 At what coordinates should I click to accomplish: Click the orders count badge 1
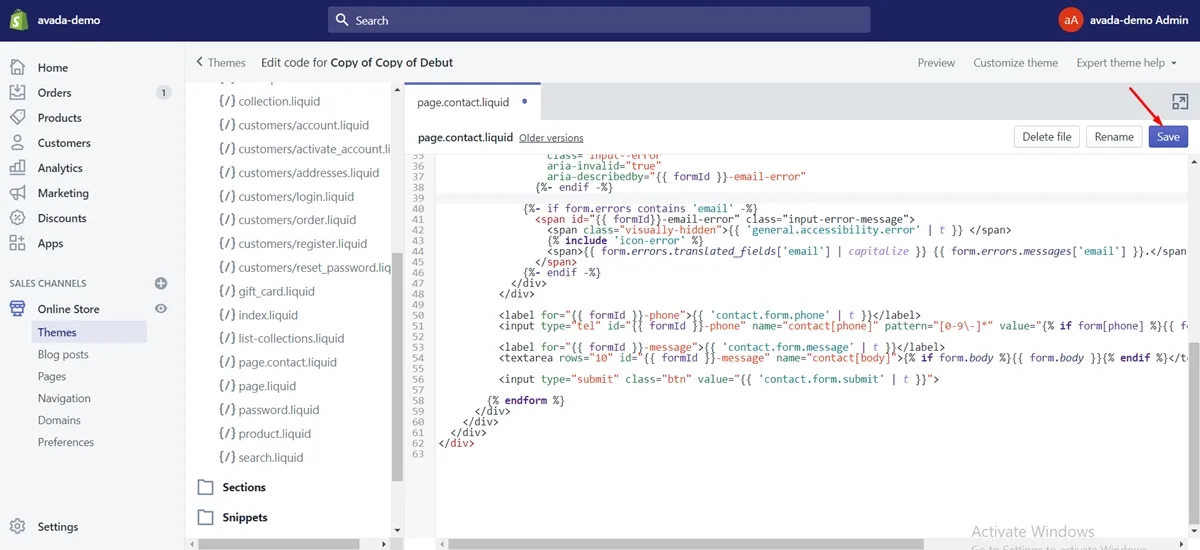point(164,93)
